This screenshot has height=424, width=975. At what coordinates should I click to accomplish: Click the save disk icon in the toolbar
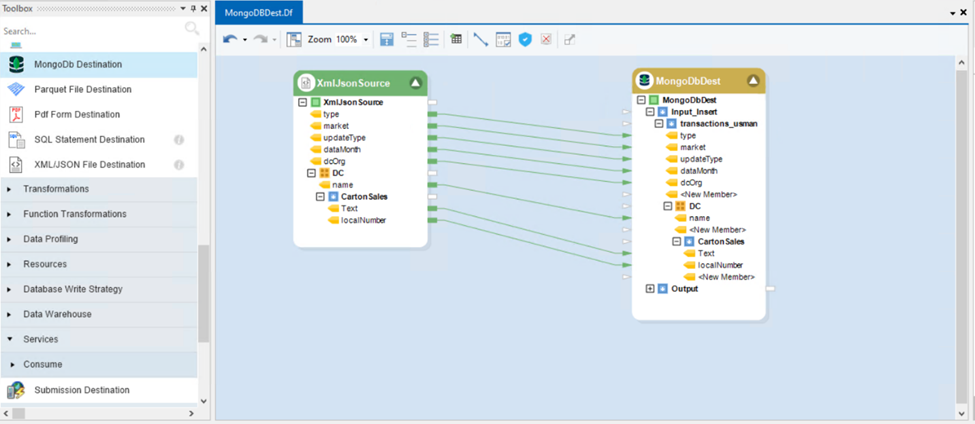click(x=387, y=40)
